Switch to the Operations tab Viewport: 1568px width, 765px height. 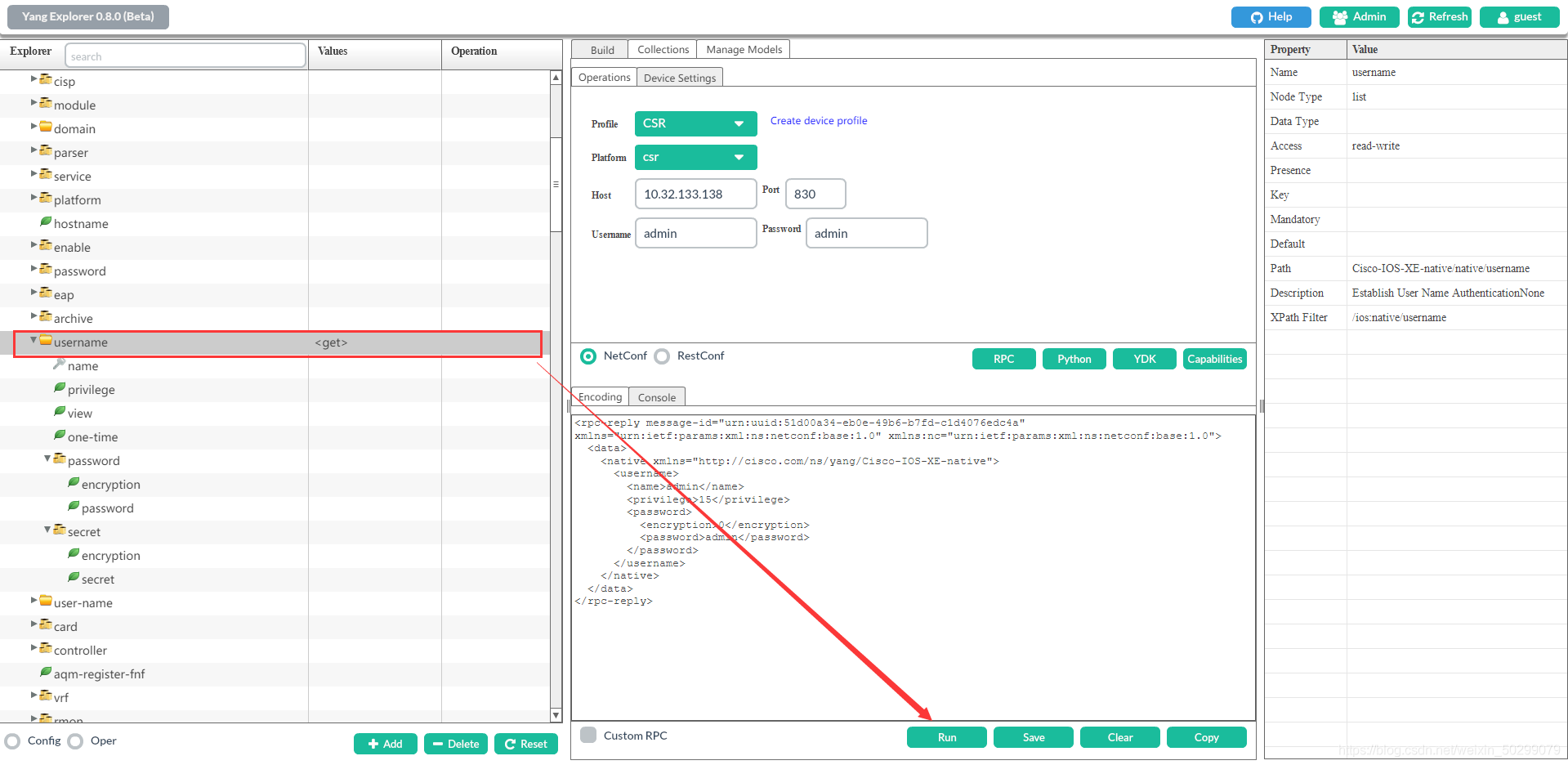604,78
